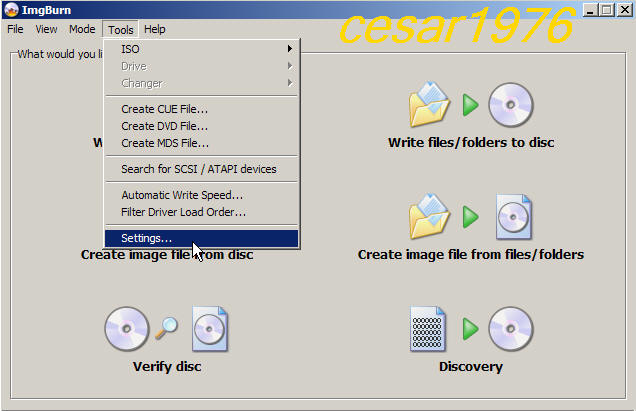Click disc icon above Verify disc
Screen dimensions: 636x411
pos(127,329)
